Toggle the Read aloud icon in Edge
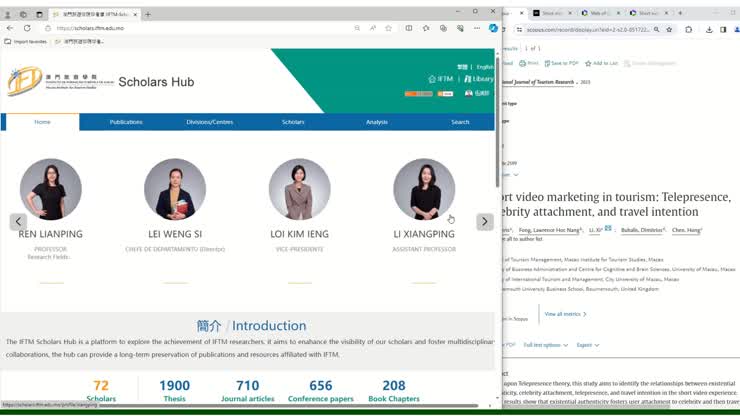Image resolution: width=740 pixels, height=416 pixels. (373, 28)
